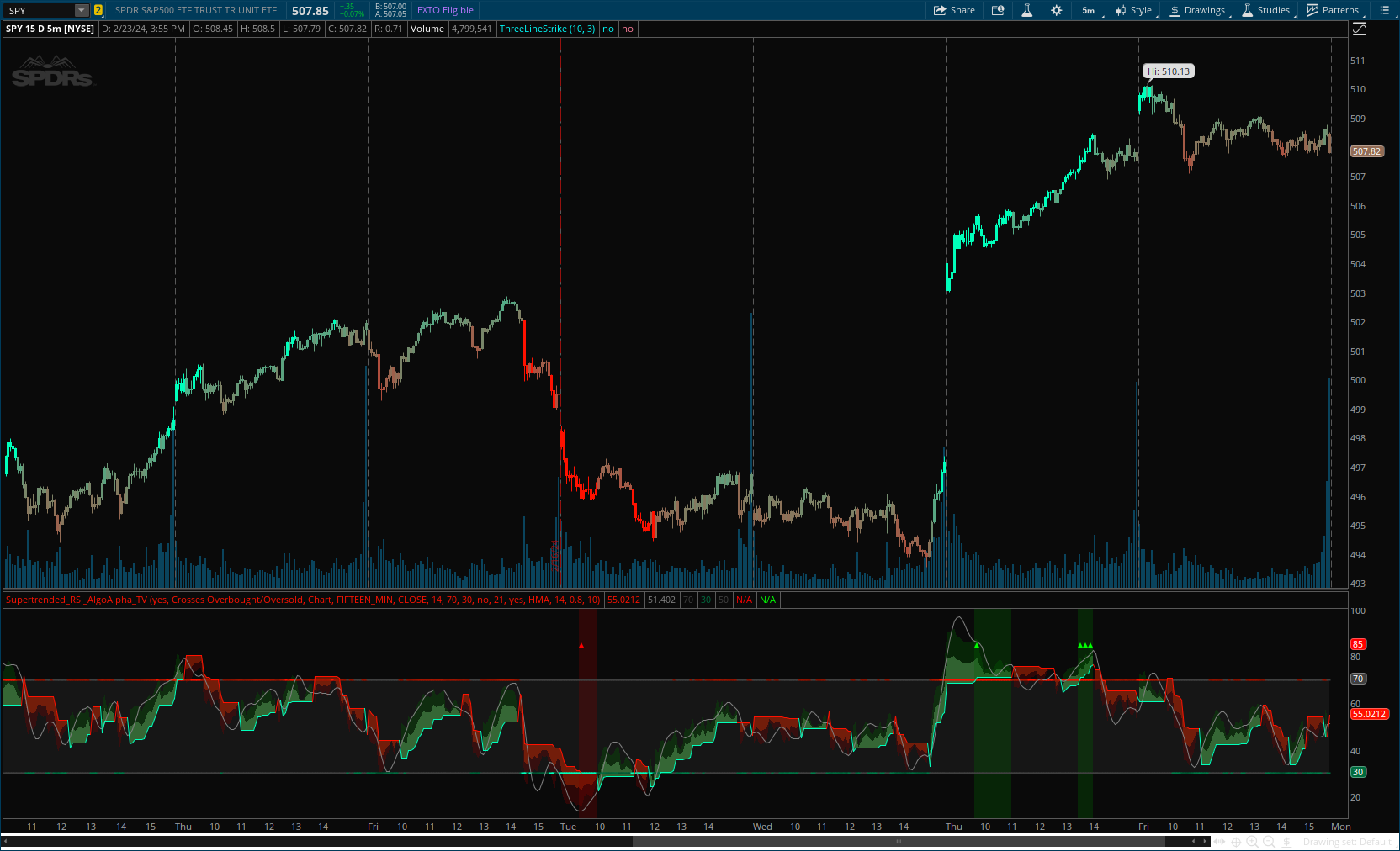Click the zoom in magnifier icon

click(1253, 842)
